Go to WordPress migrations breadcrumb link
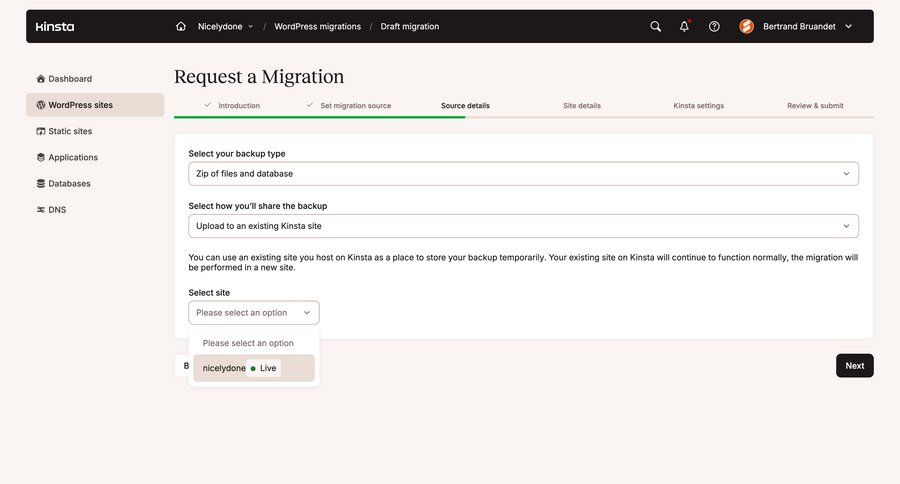 [x=317, y=27]
